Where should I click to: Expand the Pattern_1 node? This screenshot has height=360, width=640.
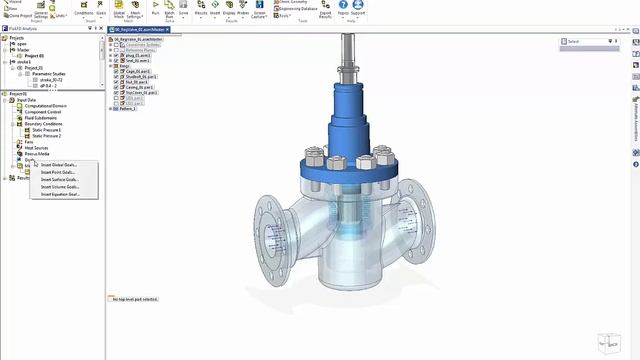[110, 109]
